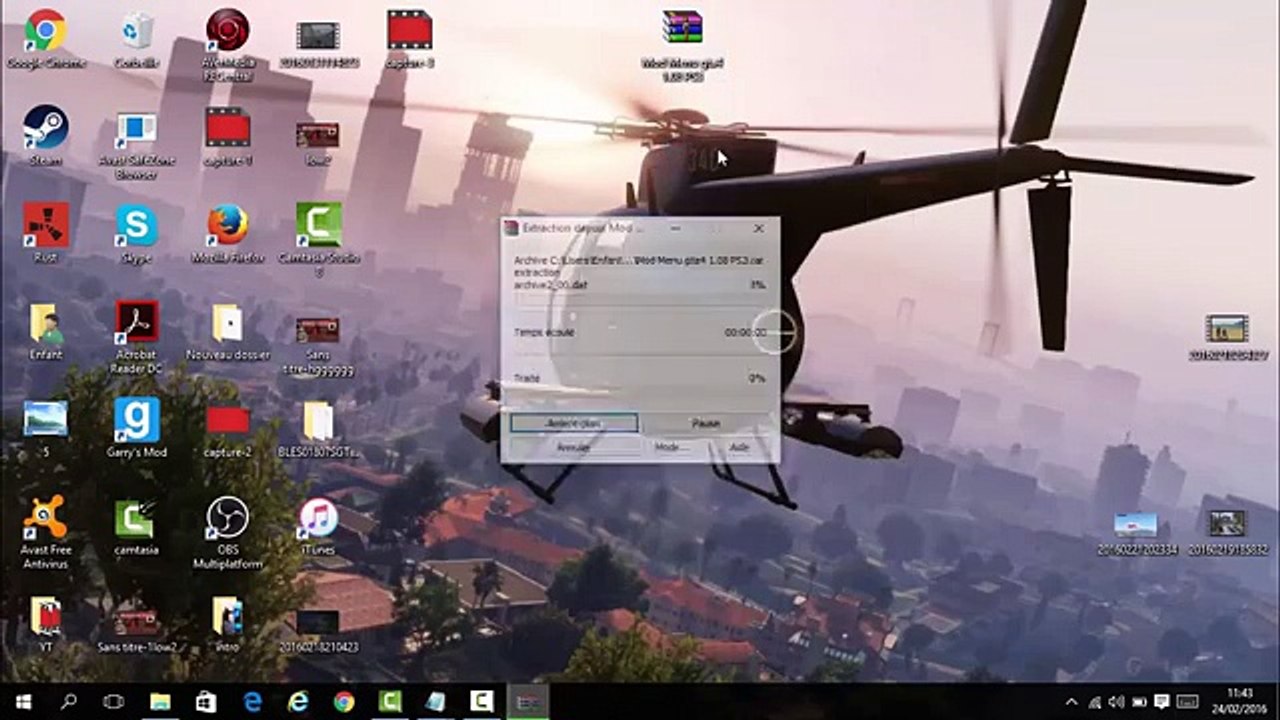1280x720 pixels.
Task: Open the YT folder on desktop
Action: pos(46,624)
